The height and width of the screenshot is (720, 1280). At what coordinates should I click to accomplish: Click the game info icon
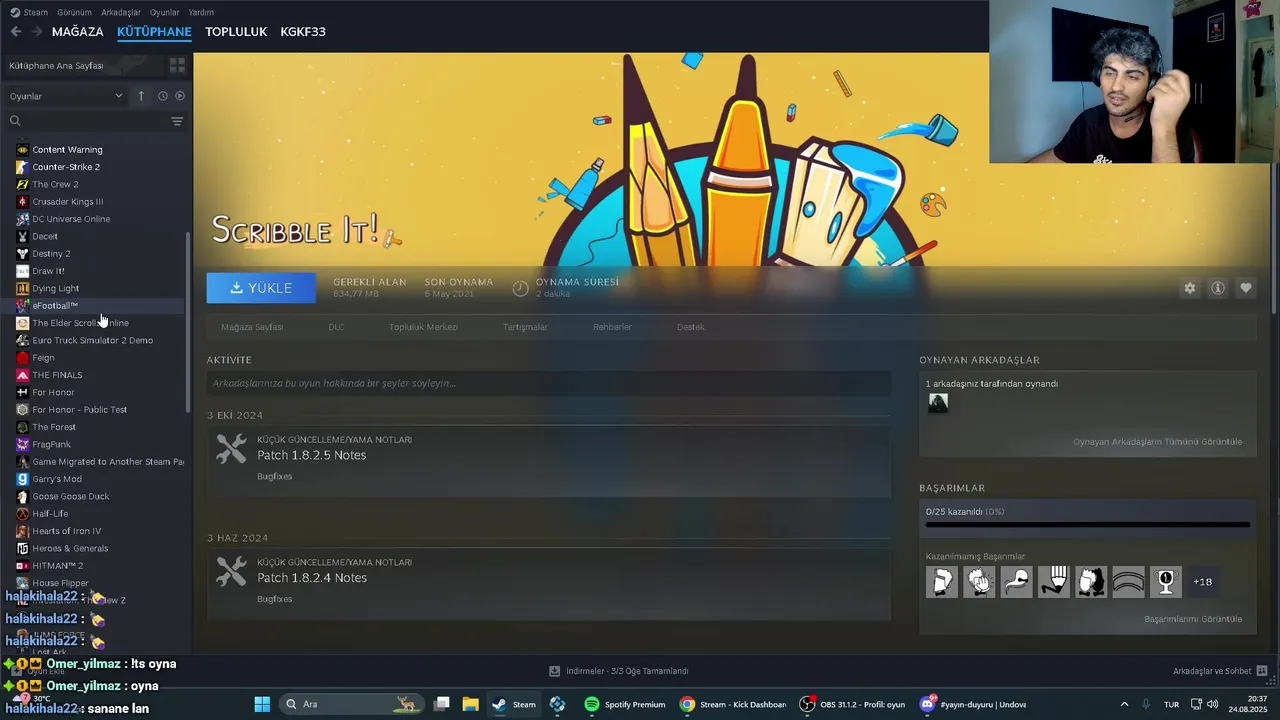point(1218,288)
